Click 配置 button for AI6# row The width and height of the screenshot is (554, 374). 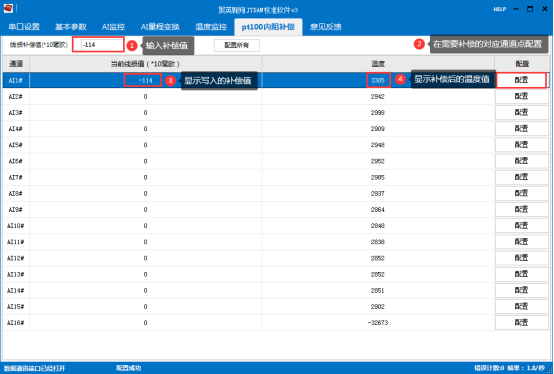tap(521, 161)
